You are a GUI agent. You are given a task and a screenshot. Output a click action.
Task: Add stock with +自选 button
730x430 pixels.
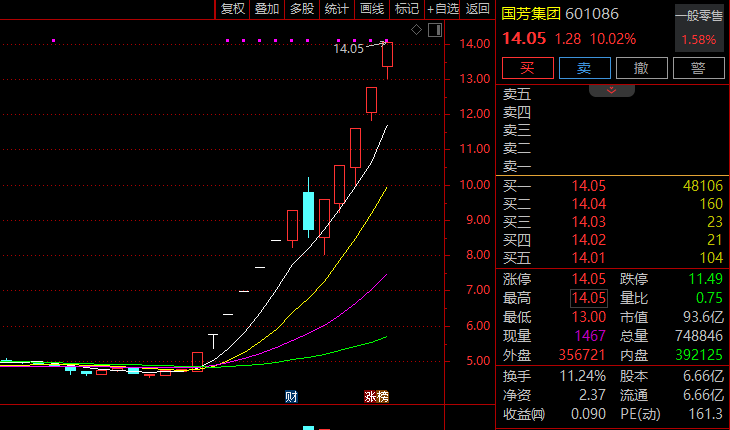coord(442,9)
